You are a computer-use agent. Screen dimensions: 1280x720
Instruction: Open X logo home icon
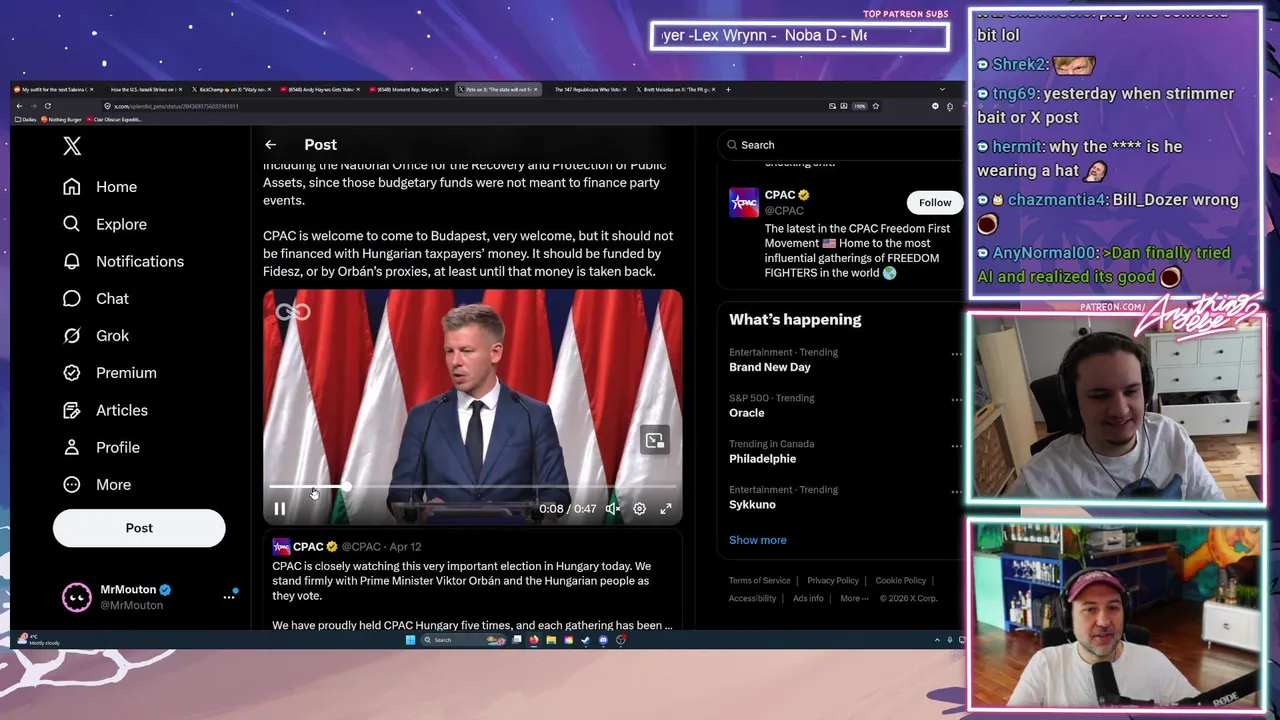click(72, 146)
